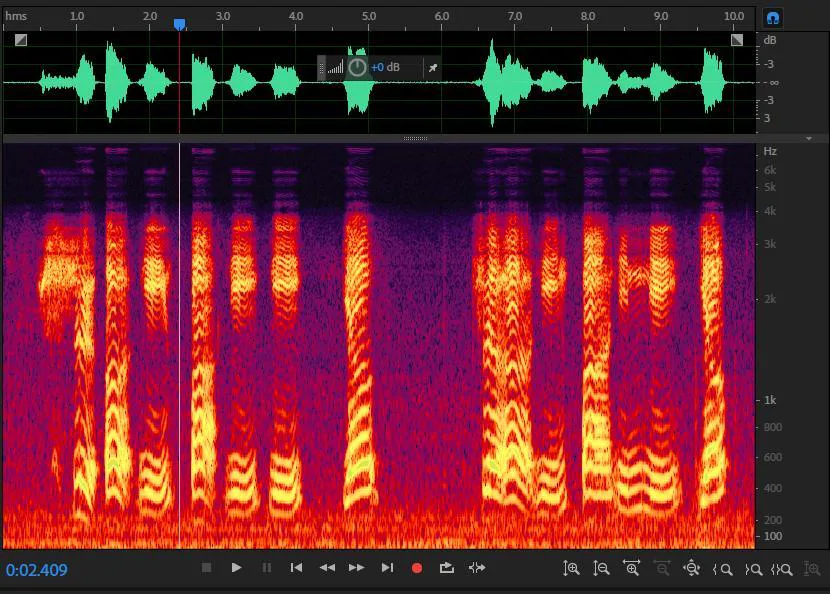The width and height of the screenshot is (830, 594).
Task: Start playback with the Play button
Action: 237,568
